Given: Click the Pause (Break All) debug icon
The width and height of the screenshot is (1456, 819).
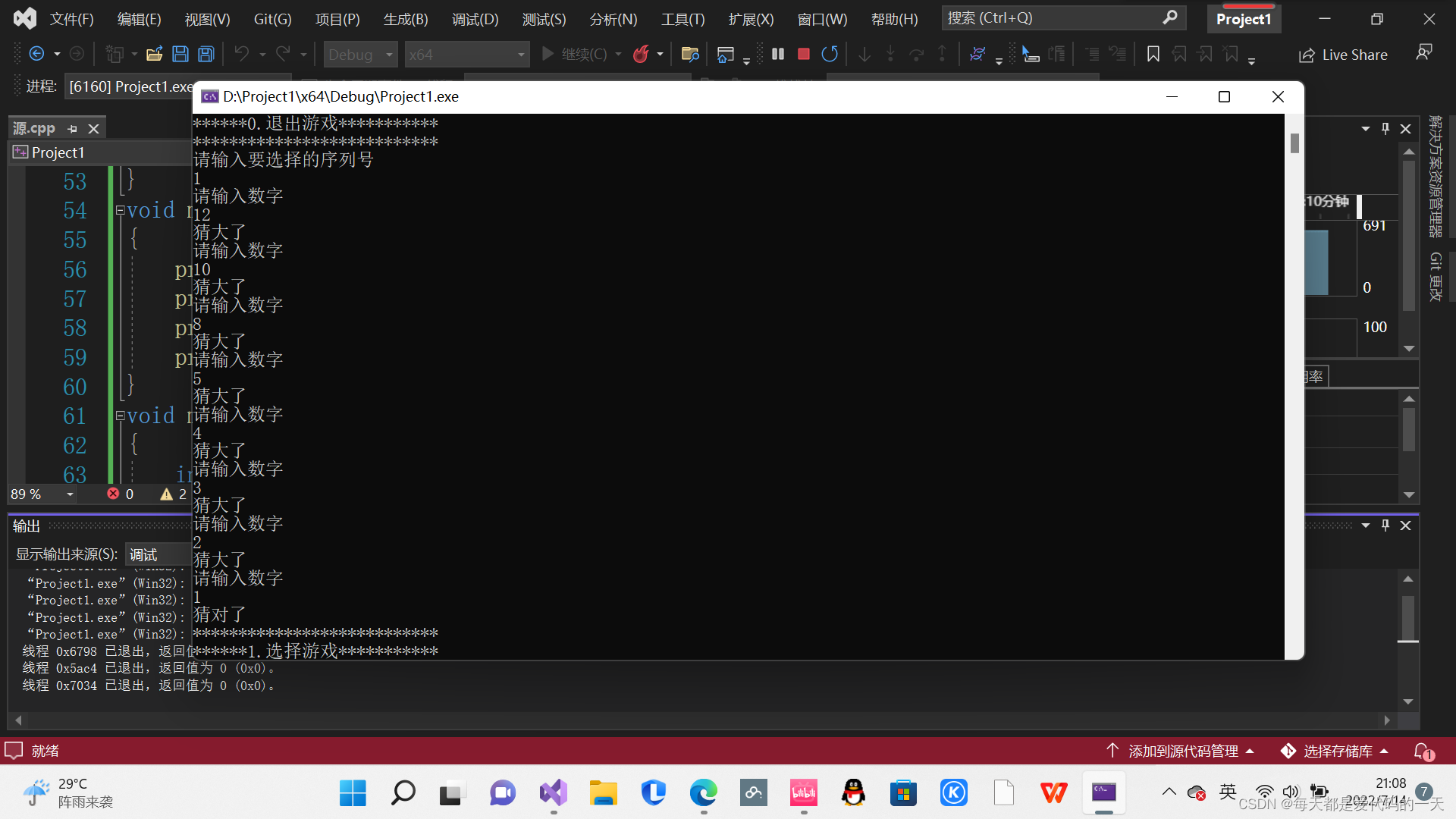Looking at the screenshot, I should click(778, 54).
